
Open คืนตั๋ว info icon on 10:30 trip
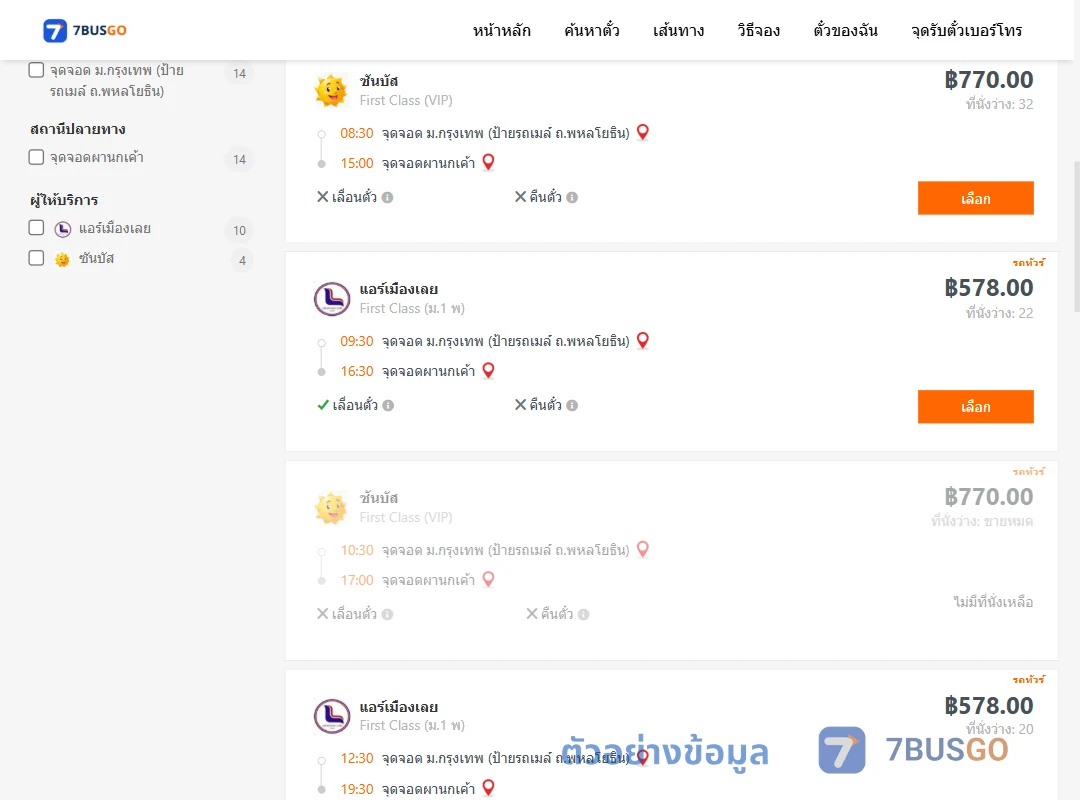pyautogui.click(x=583, y=615)
